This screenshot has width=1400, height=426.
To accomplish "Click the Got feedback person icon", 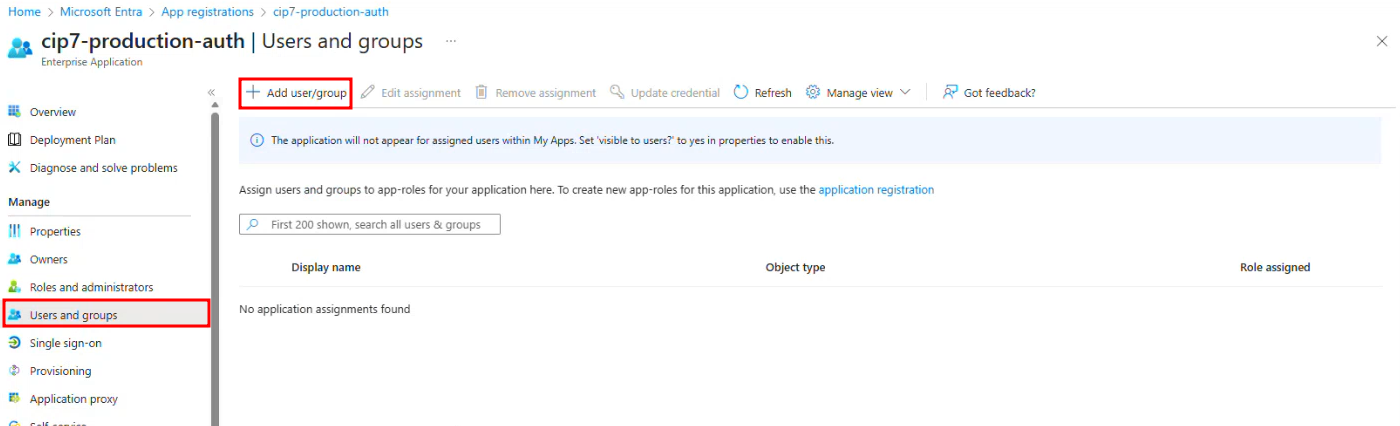I will [x=951, y=92].
